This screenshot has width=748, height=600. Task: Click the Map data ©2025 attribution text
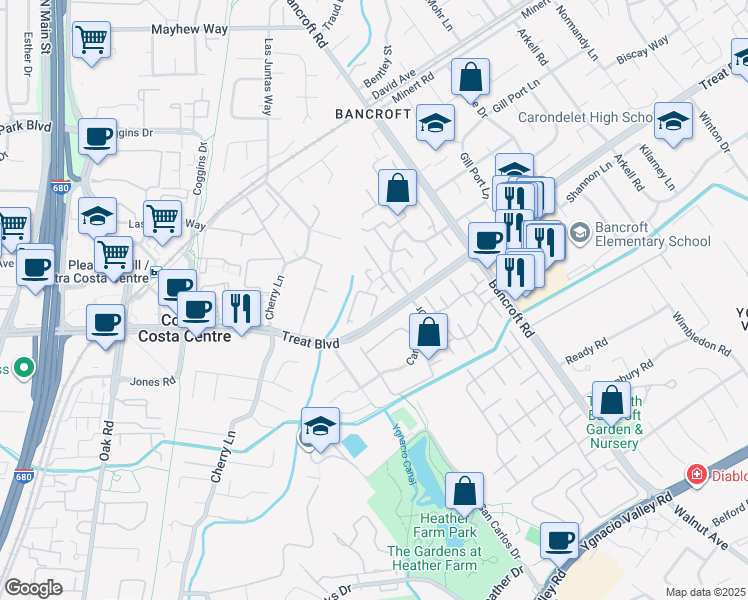(706, 592)
